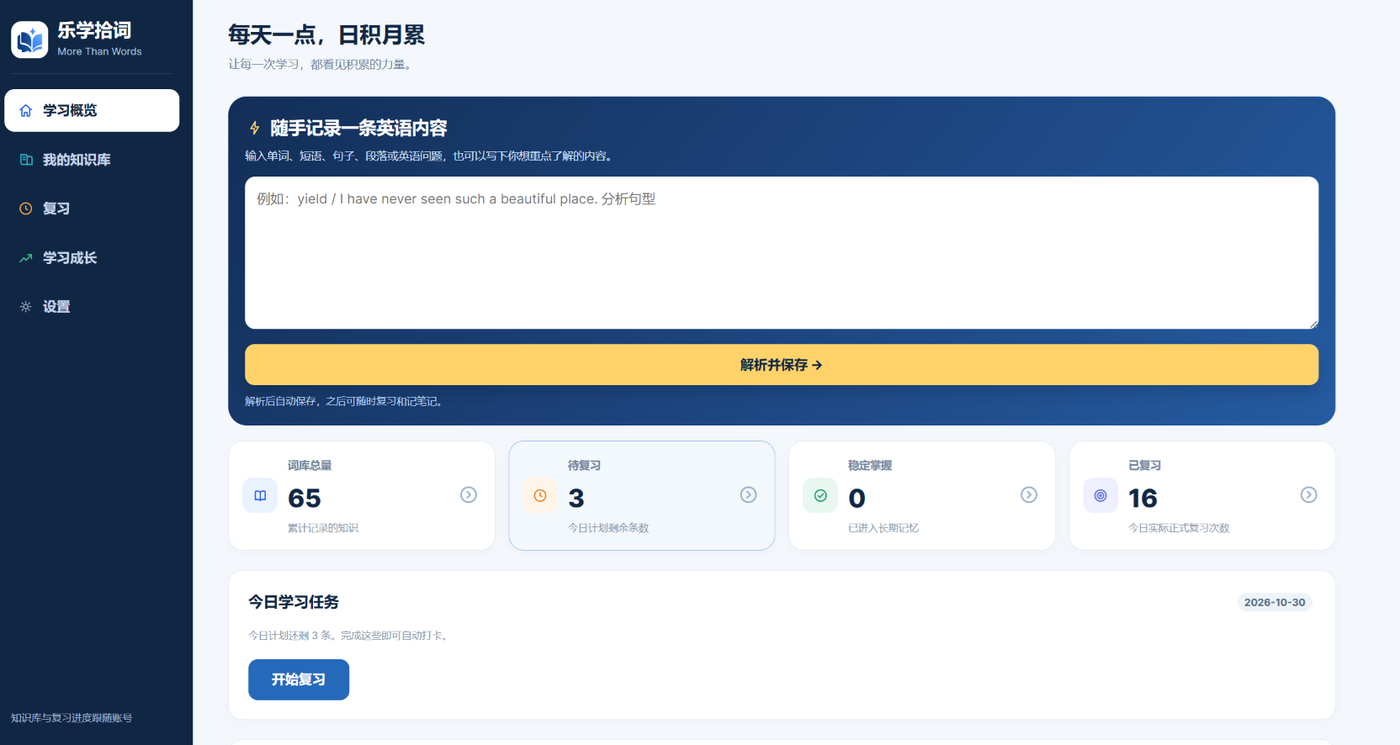Click the text area resize handle
The image size is (1400, 745).
(1313, 323)
